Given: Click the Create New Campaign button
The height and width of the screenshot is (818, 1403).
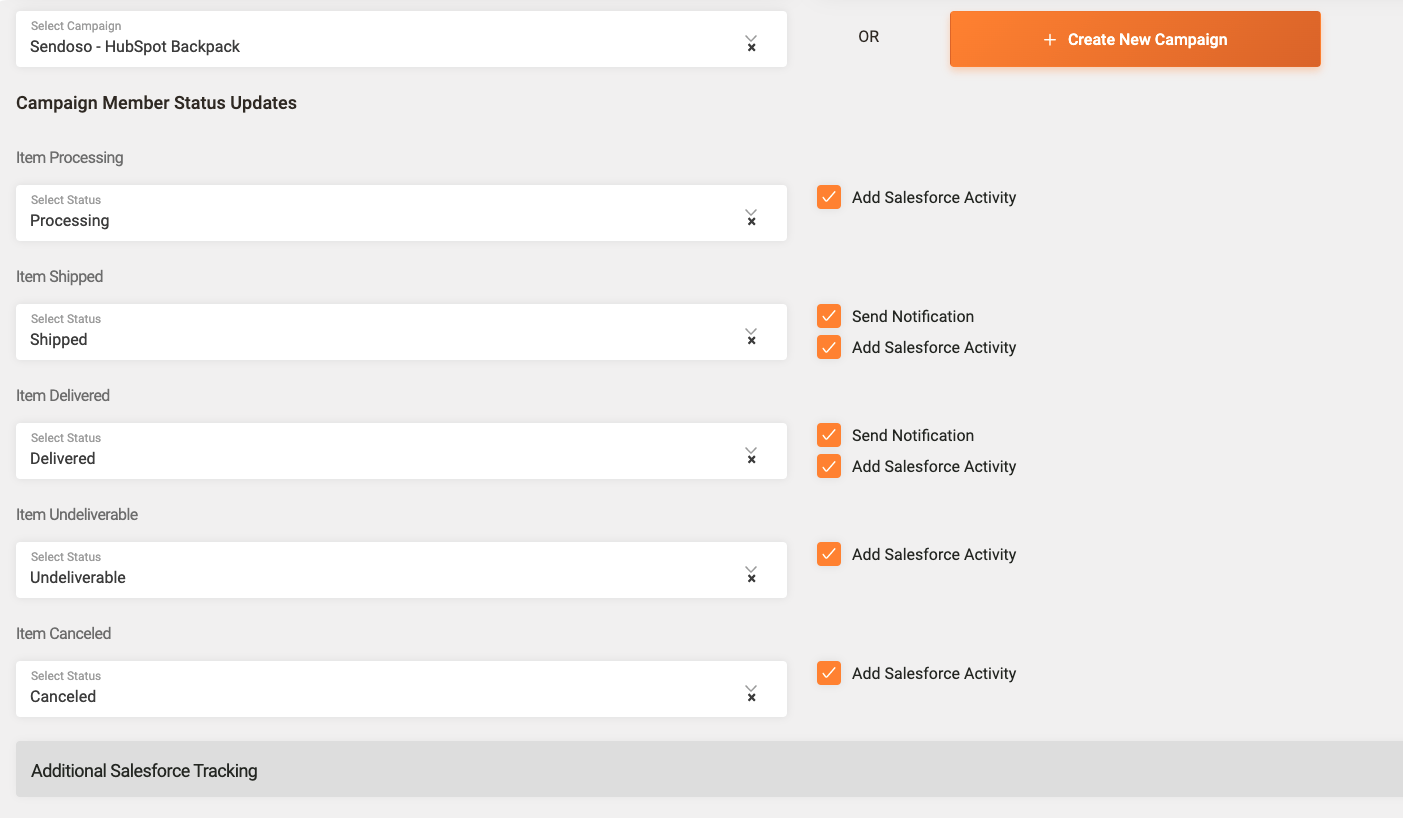Looking at the screenshot, I should pyautogui.click(x=1135, y=40).
